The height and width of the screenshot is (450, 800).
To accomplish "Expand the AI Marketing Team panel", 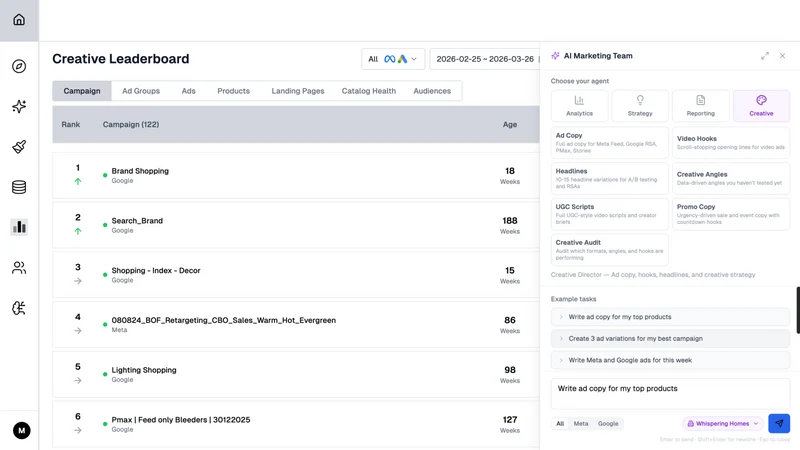I will click(x=765, y=56).
